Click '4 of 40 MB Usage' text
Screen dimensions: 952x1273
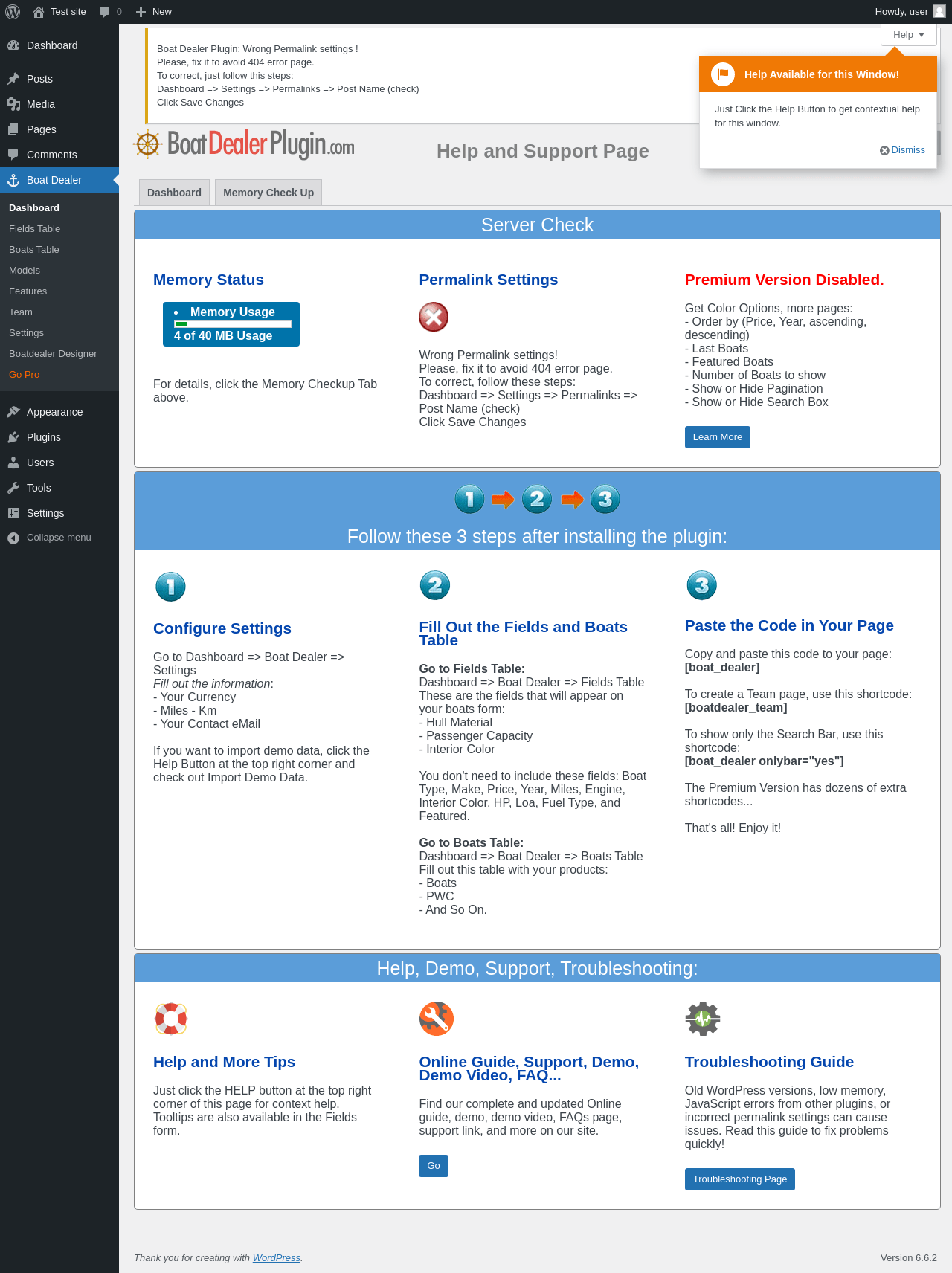pos(223,336)
